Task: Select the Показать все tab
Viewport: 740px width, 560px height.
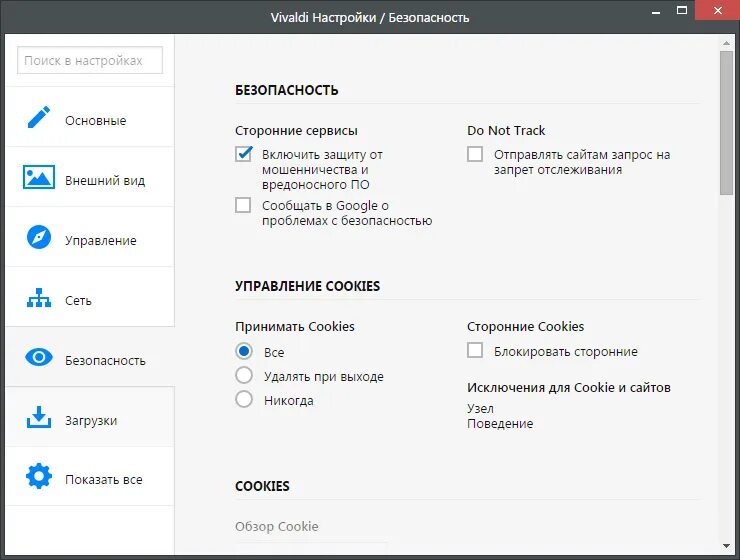Action: point(90,476)
